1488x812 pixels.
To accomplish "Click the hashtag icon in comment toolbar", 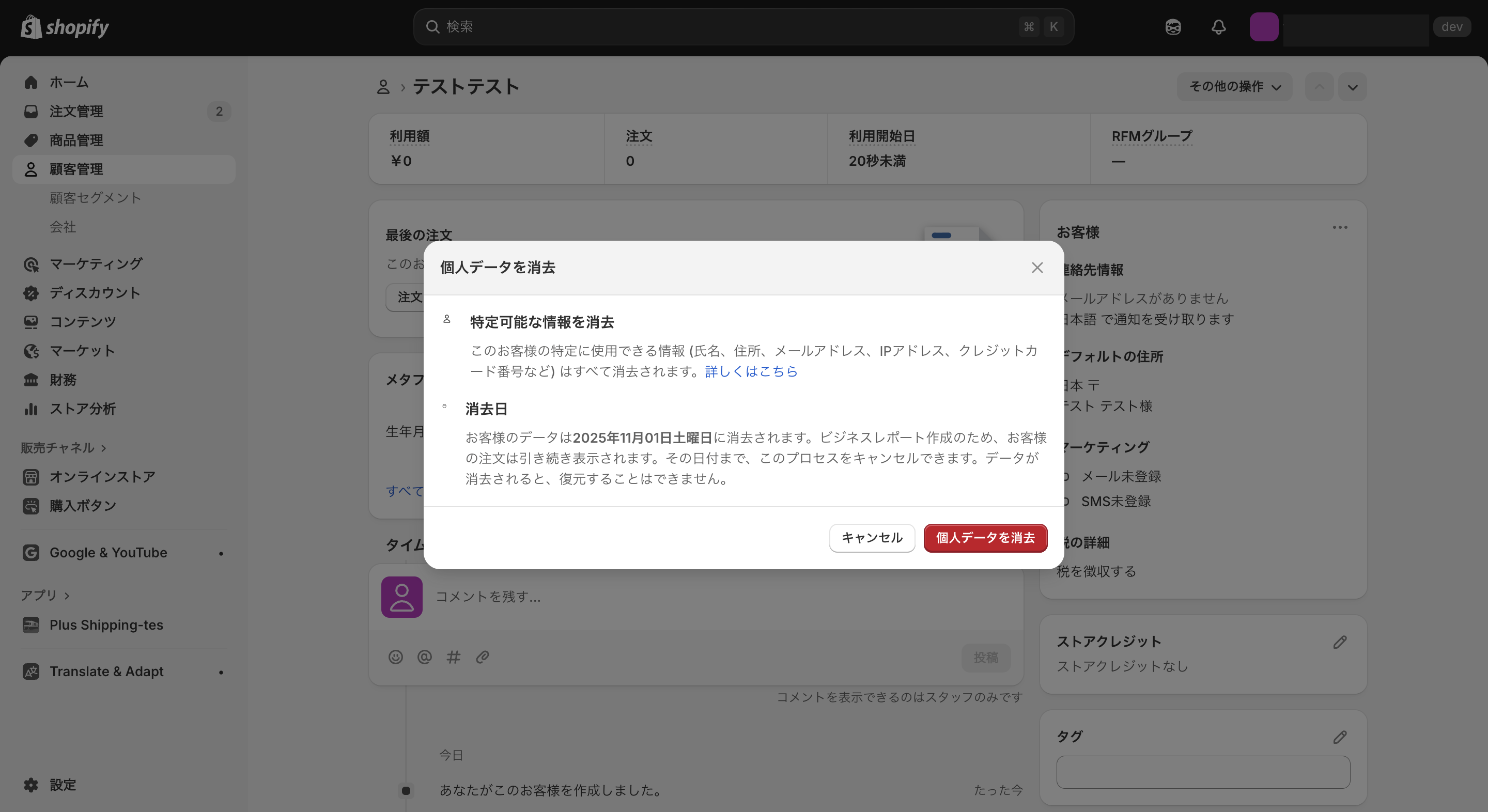I will click(x=454, y=657).
